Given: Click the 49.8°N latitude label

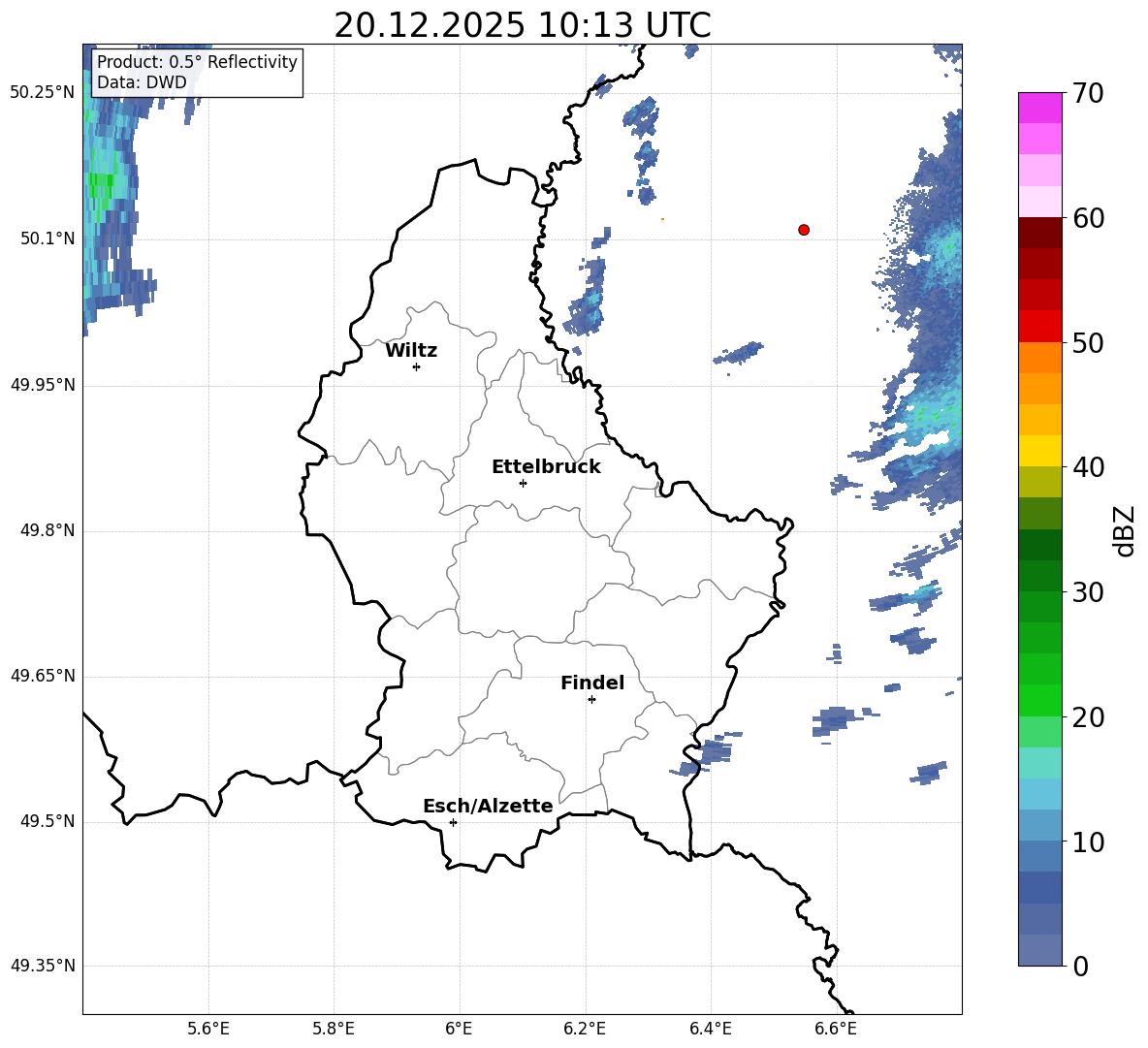Looking at the screenshot, I should (48, 530).
